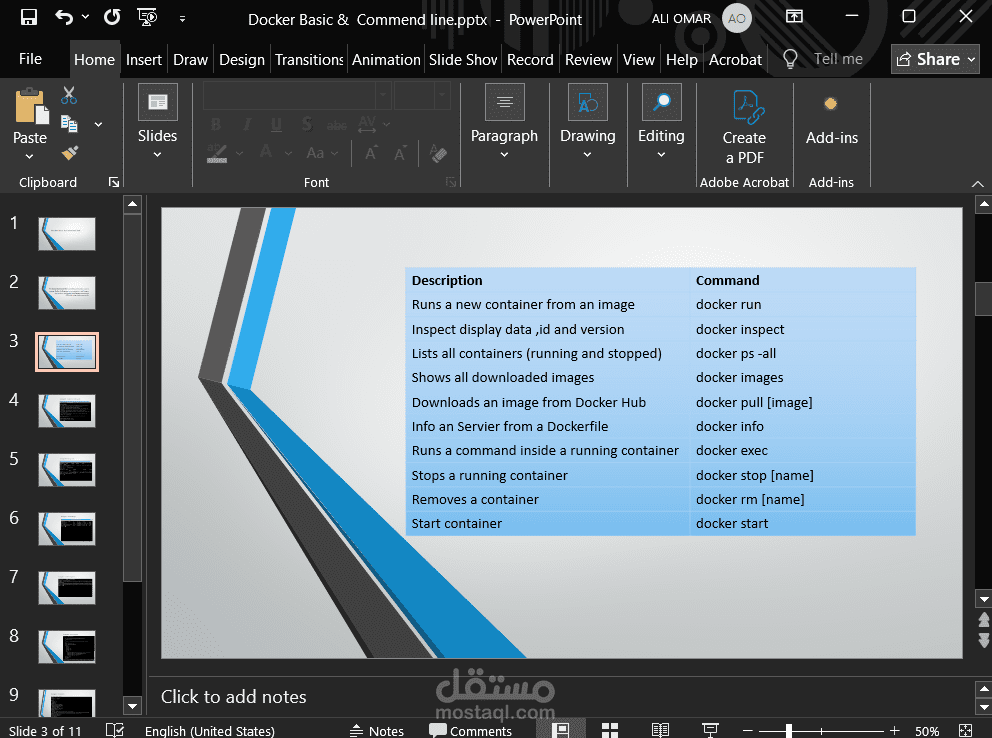
Task: Select slide 8 thumbnail
Action: click(x=67, y=647)
